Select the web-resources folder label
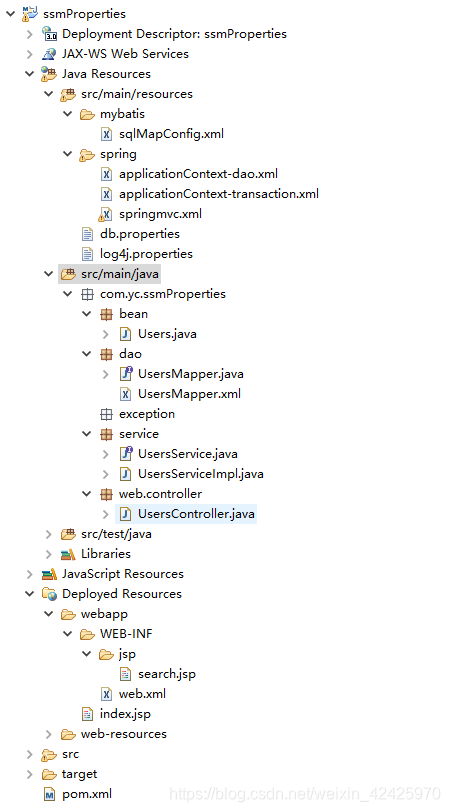Viewport: 450px width, 812px height. tap(124, 734)
